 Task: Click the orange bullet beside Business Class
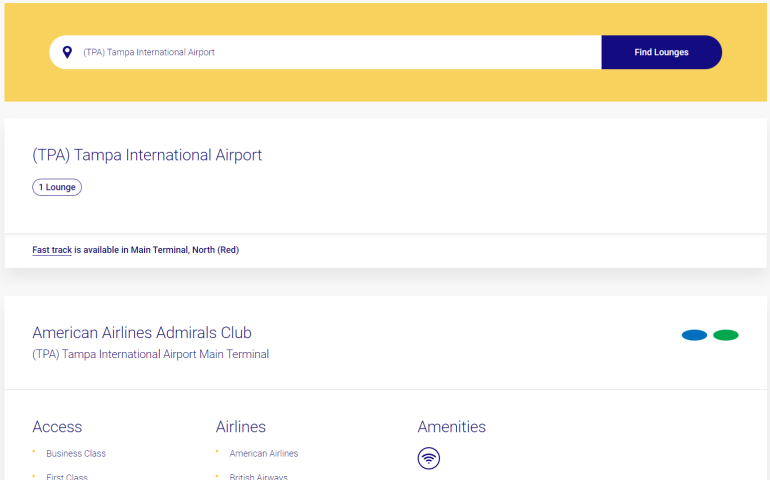[x=34, y=453]
